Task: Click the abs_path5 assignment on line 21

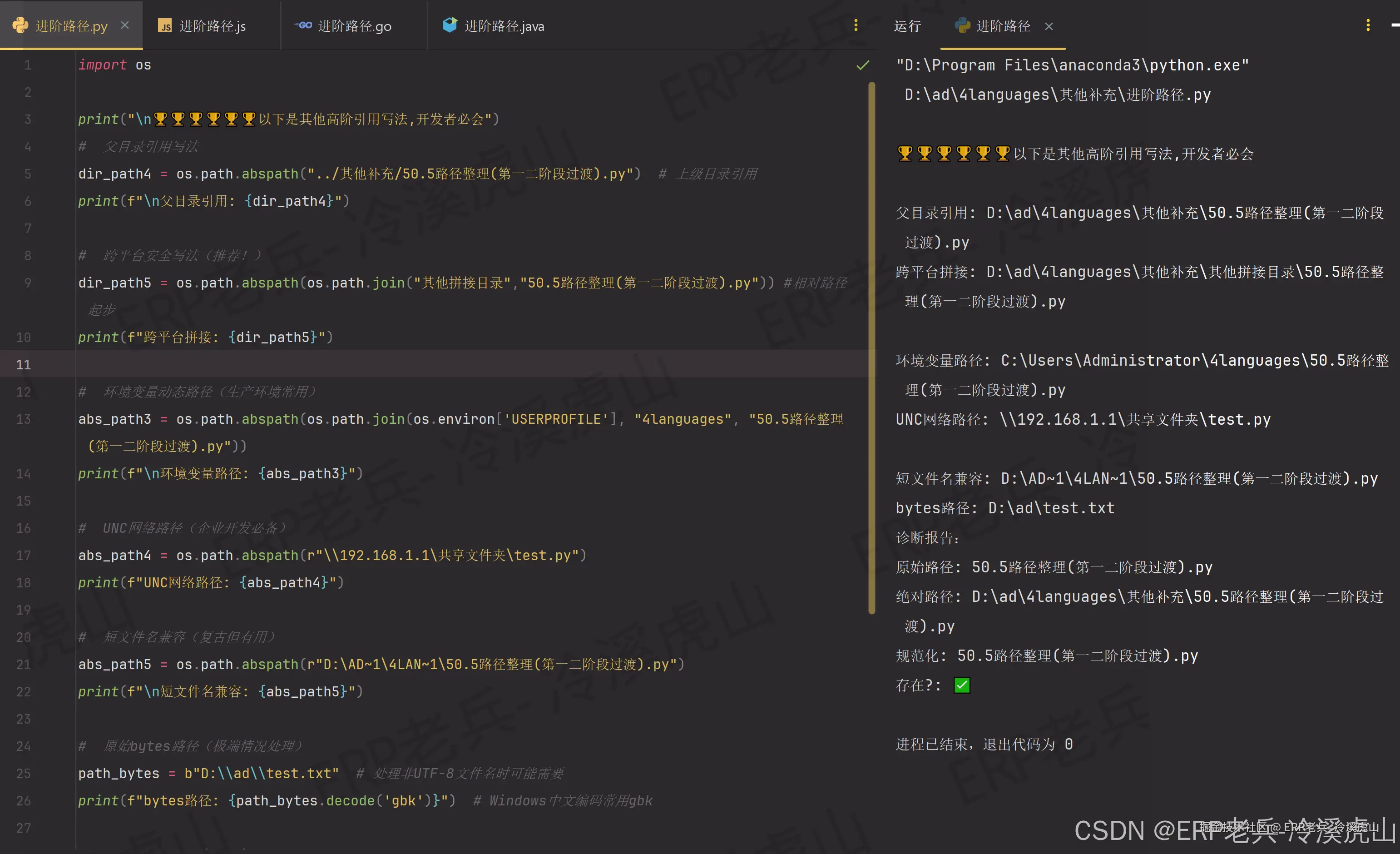Action: click(381, 665)
